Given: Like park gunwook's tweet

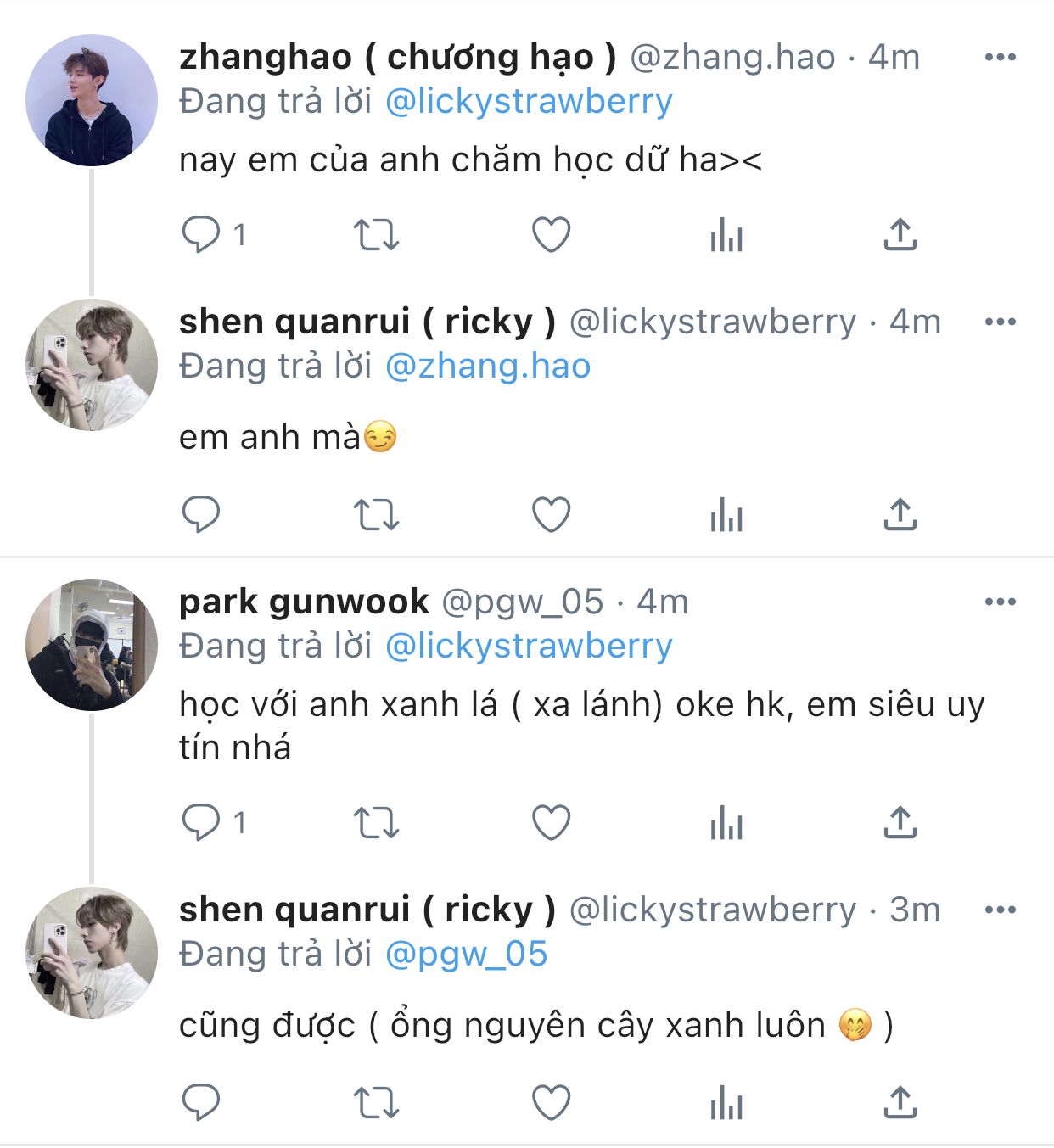Looking at the screenshot, I should coord(551,823).
